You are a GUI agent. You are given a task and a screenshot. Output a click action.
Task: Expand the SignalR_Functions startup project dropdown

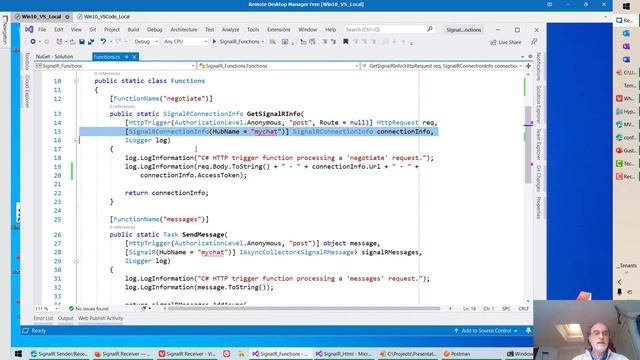pyautogui.click(x=262, y=42)
